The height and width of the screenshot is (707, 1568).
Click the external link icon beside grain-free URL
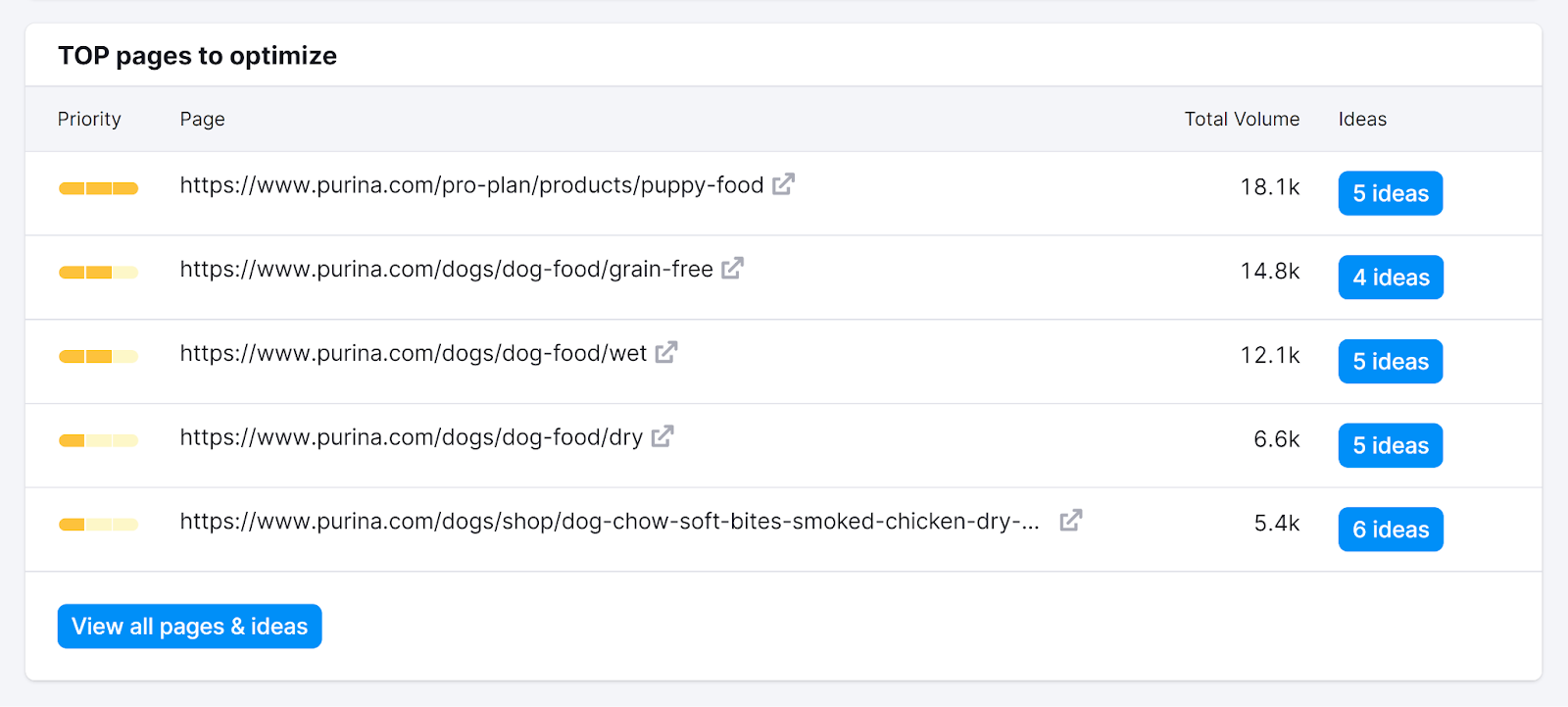pyautogui.click(x=732, y=269)
